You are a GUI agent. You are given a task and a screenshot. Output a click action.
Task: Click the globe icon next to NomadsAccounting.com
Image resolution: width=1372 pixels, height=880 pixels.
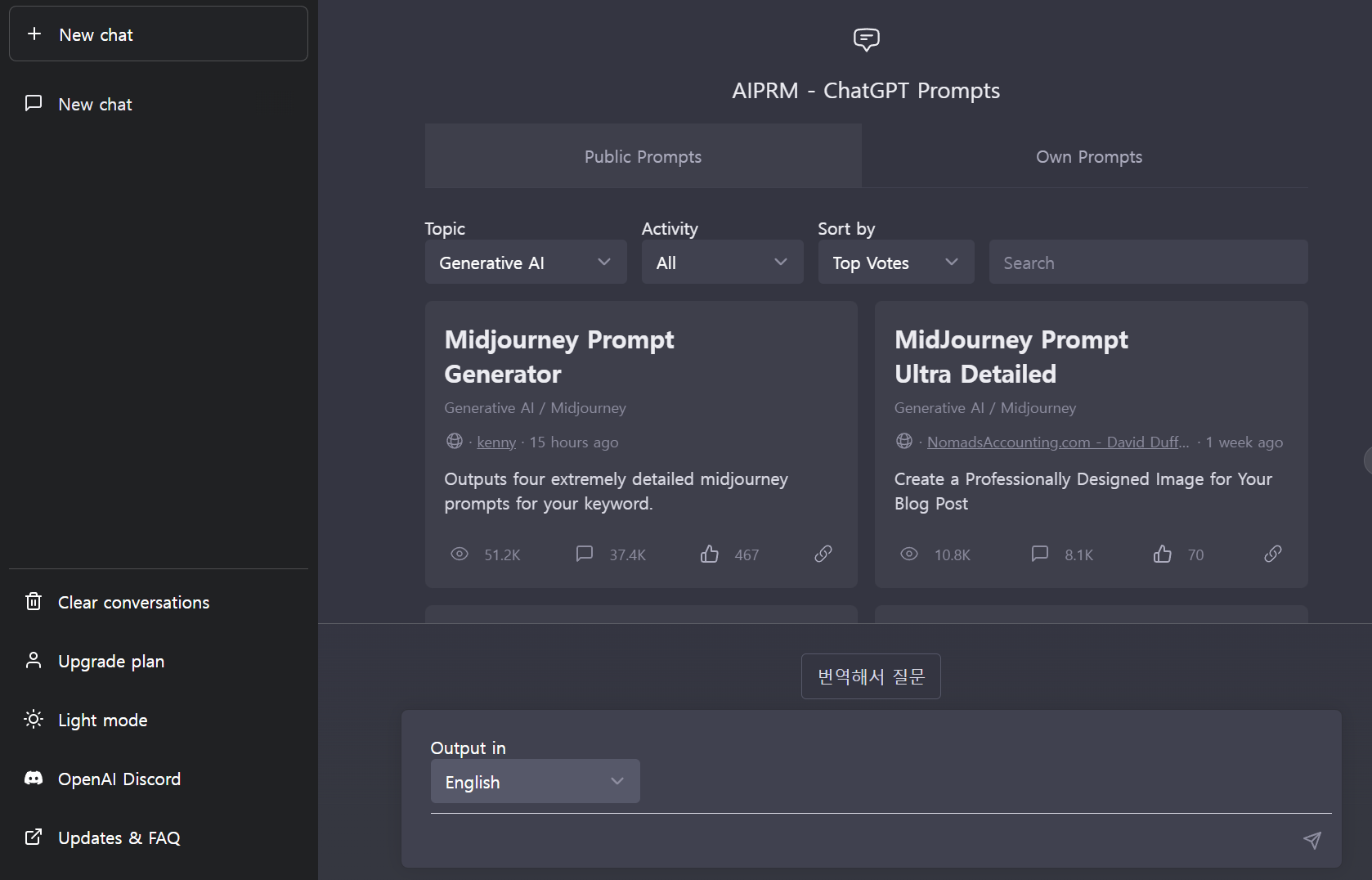[x=904, y=441]
